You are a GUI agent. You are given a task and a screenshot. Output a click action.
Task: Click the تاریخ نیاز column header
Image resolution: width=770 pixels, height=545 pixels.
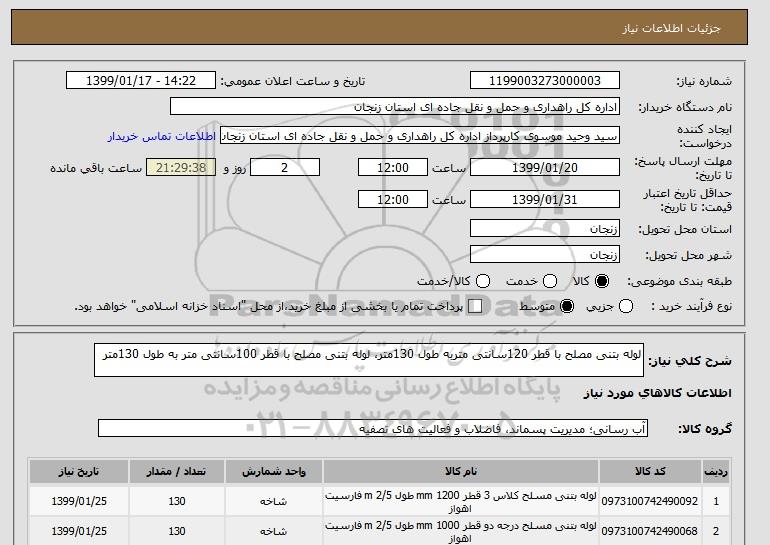tap(79, 471)
